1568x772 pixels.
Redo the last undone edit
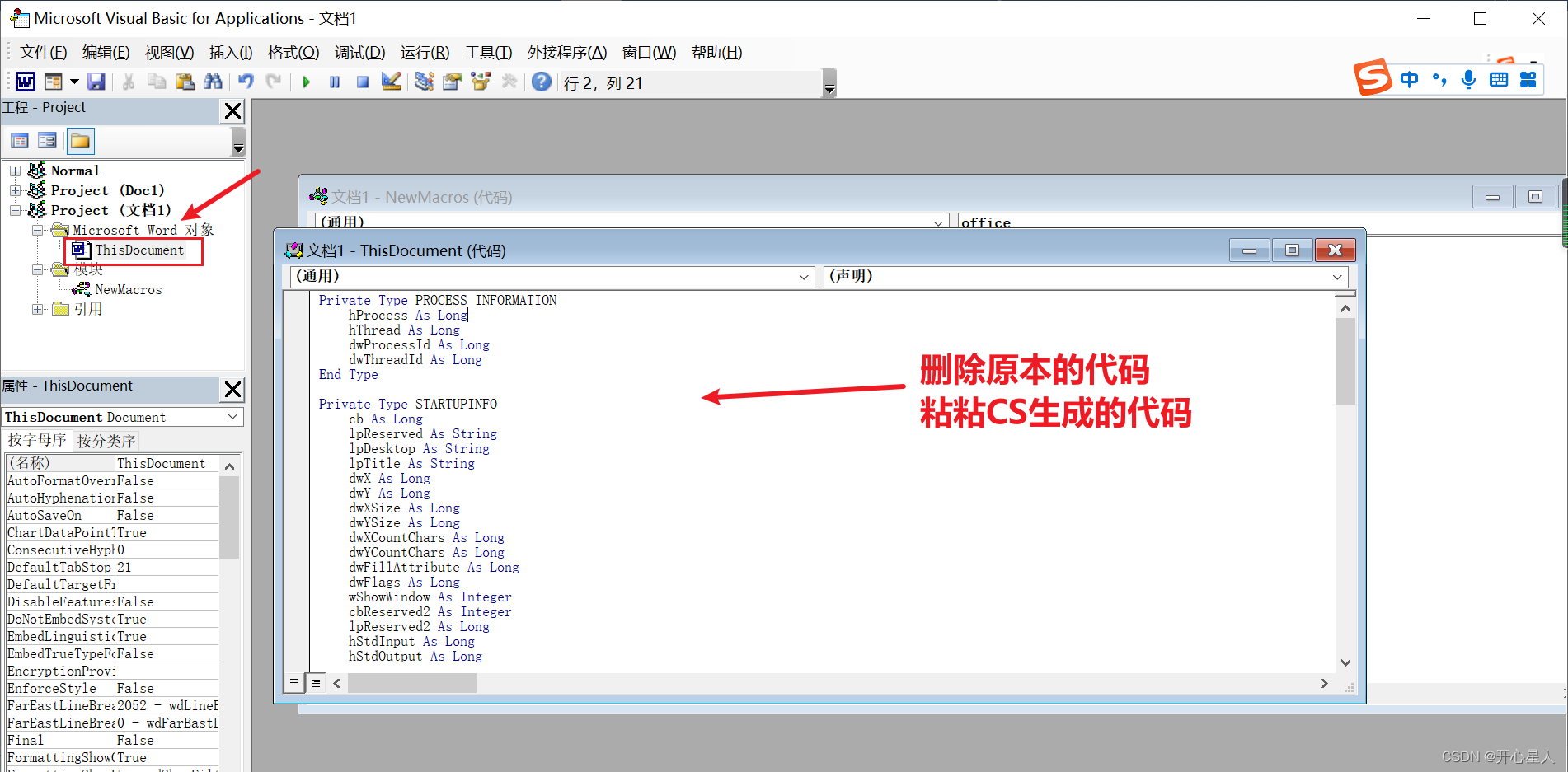click(274, 82)
